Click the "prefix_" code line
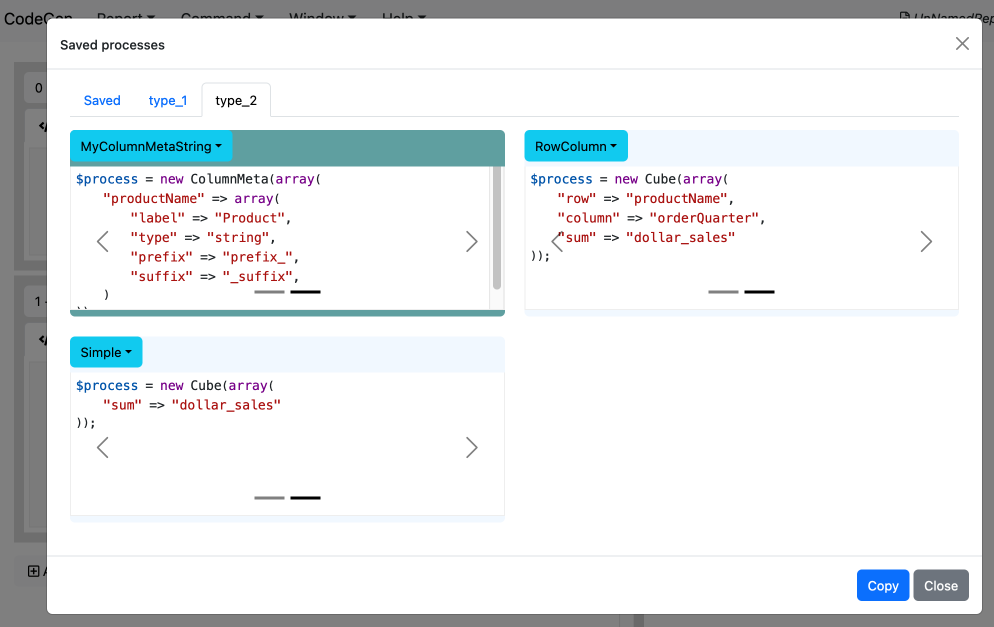 pyautogui.click(x=214, y=257)
